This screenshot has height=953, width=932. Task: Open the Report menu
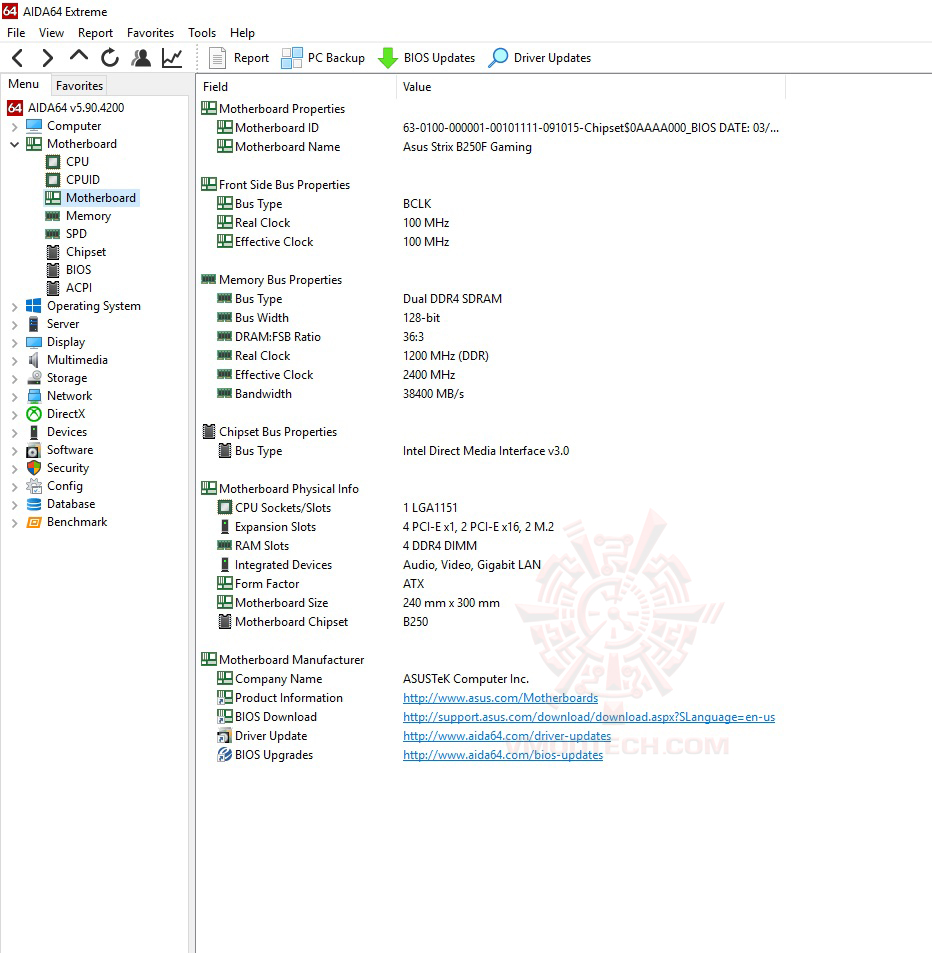[x=95, y=33]
